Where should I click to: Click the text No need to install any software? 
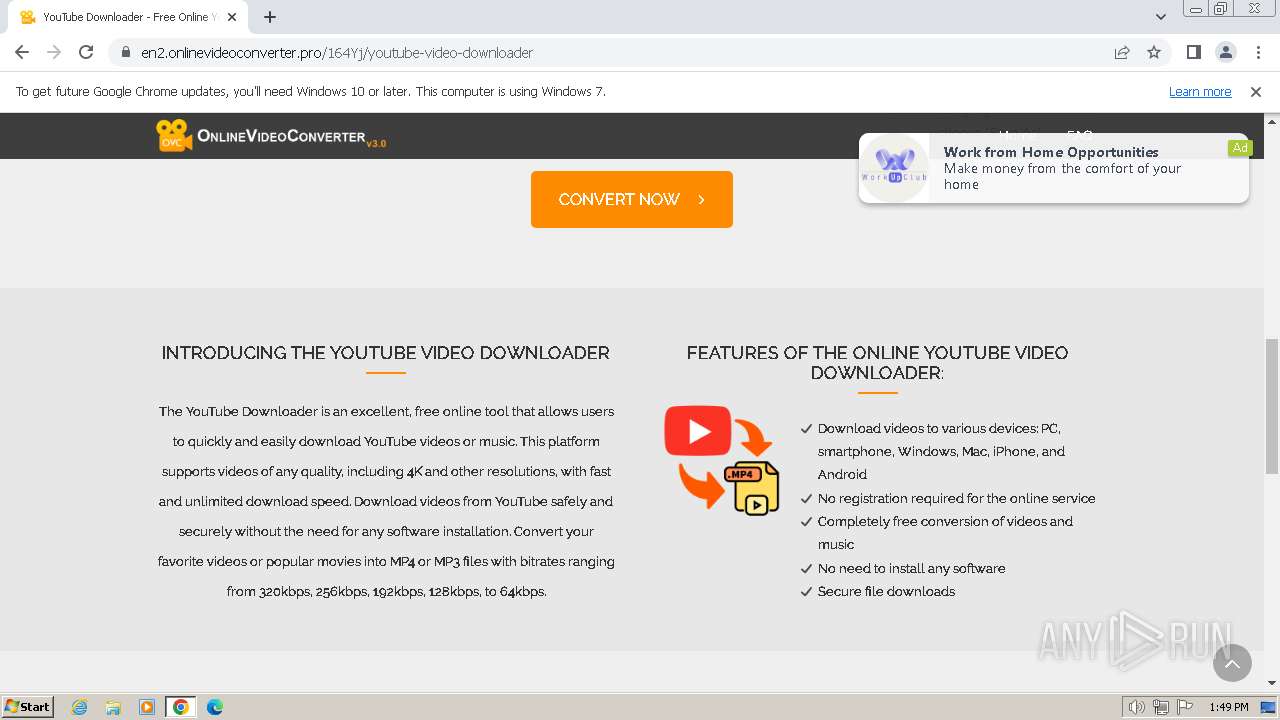click(x=912, y=568)
